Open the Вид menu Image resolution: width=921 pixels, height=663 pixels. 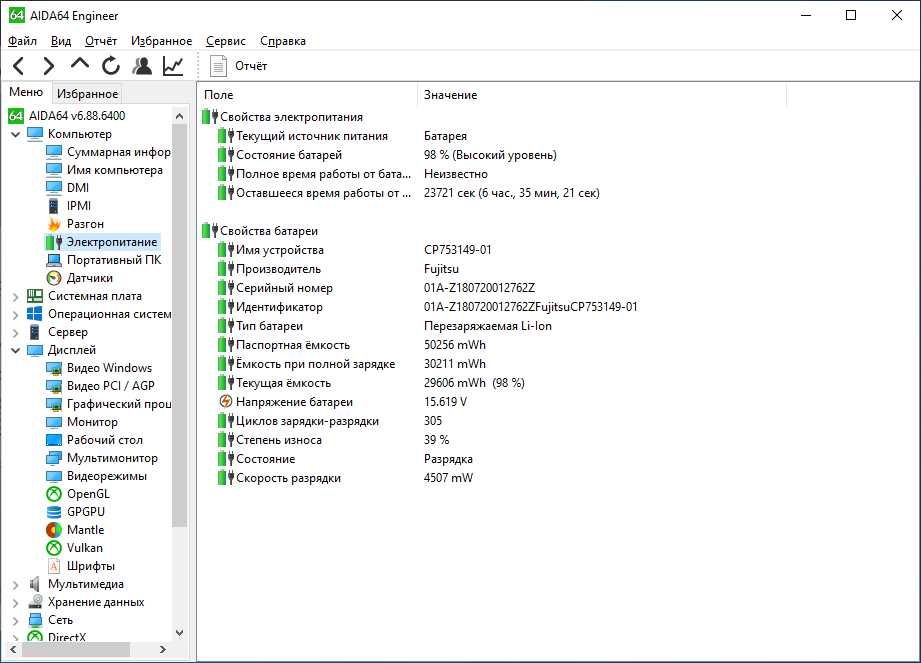[x=61, y=41]
